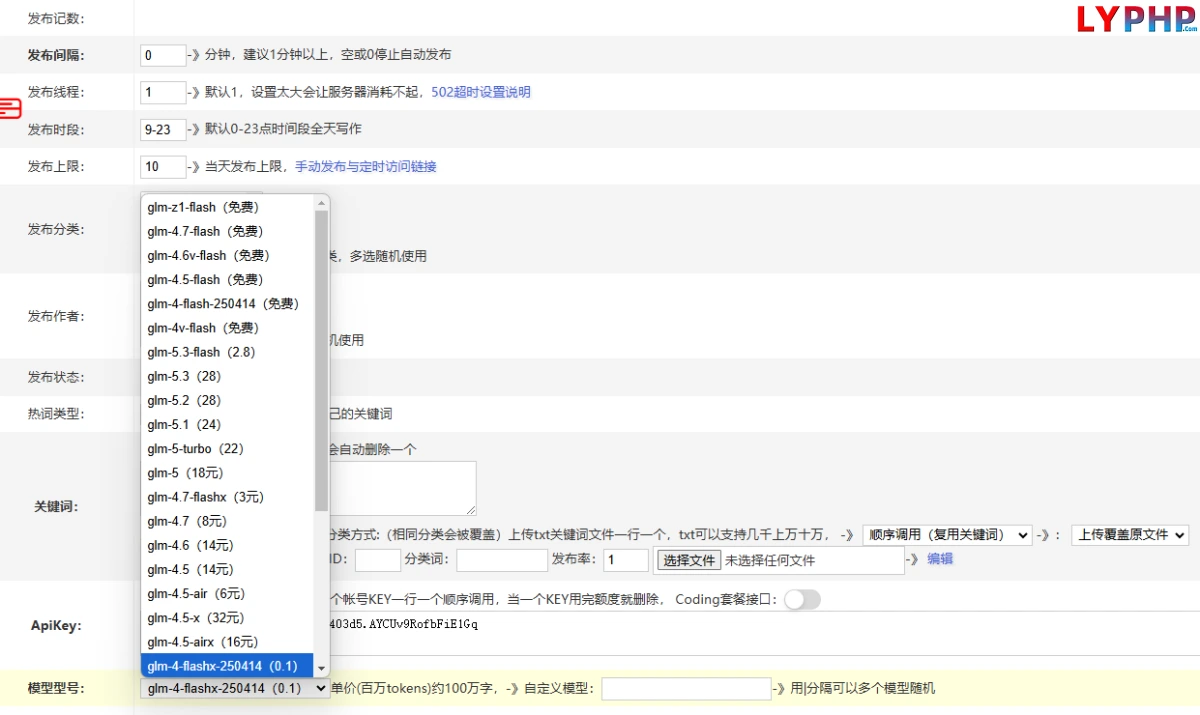Select the glm-4.5-airx（16元） option
The height and width of the screenshot is (715, 1200).
(228, 642)
